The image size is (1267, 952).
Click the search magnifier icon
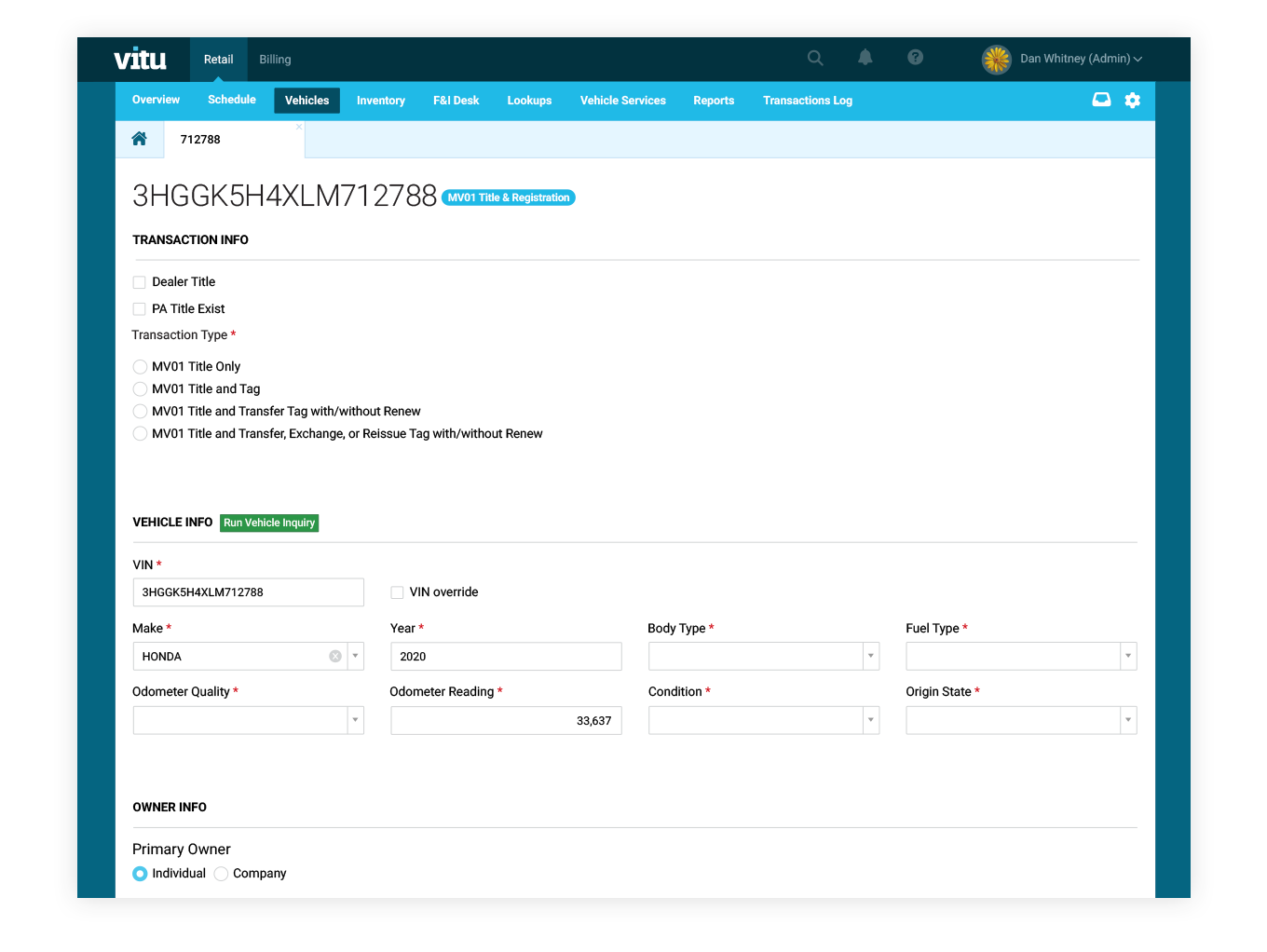click(815, 59)
